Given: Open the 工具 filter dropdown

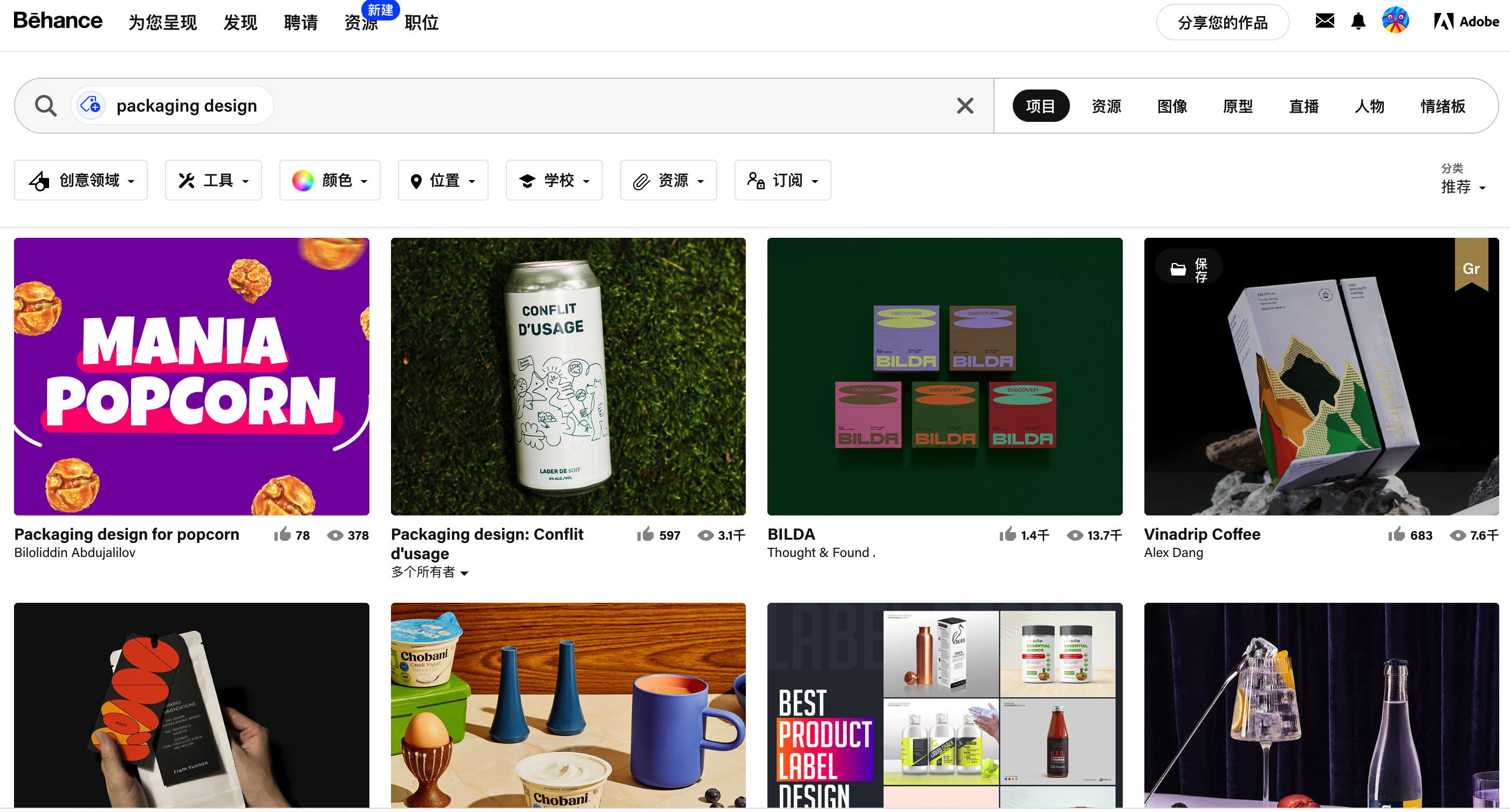Looking at the screenshot, I should (x=214, y=181).
